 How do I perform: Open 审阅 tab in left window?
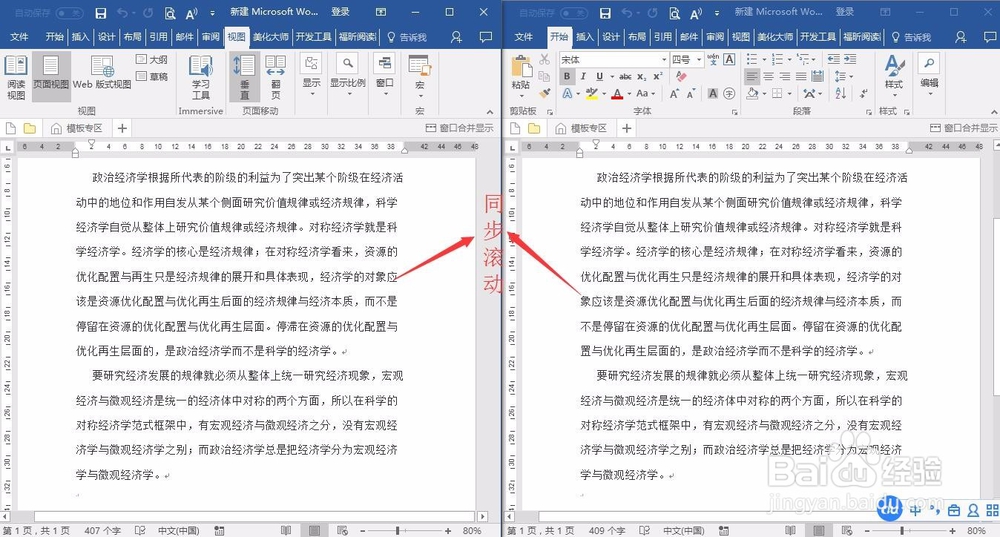point(210,37)
